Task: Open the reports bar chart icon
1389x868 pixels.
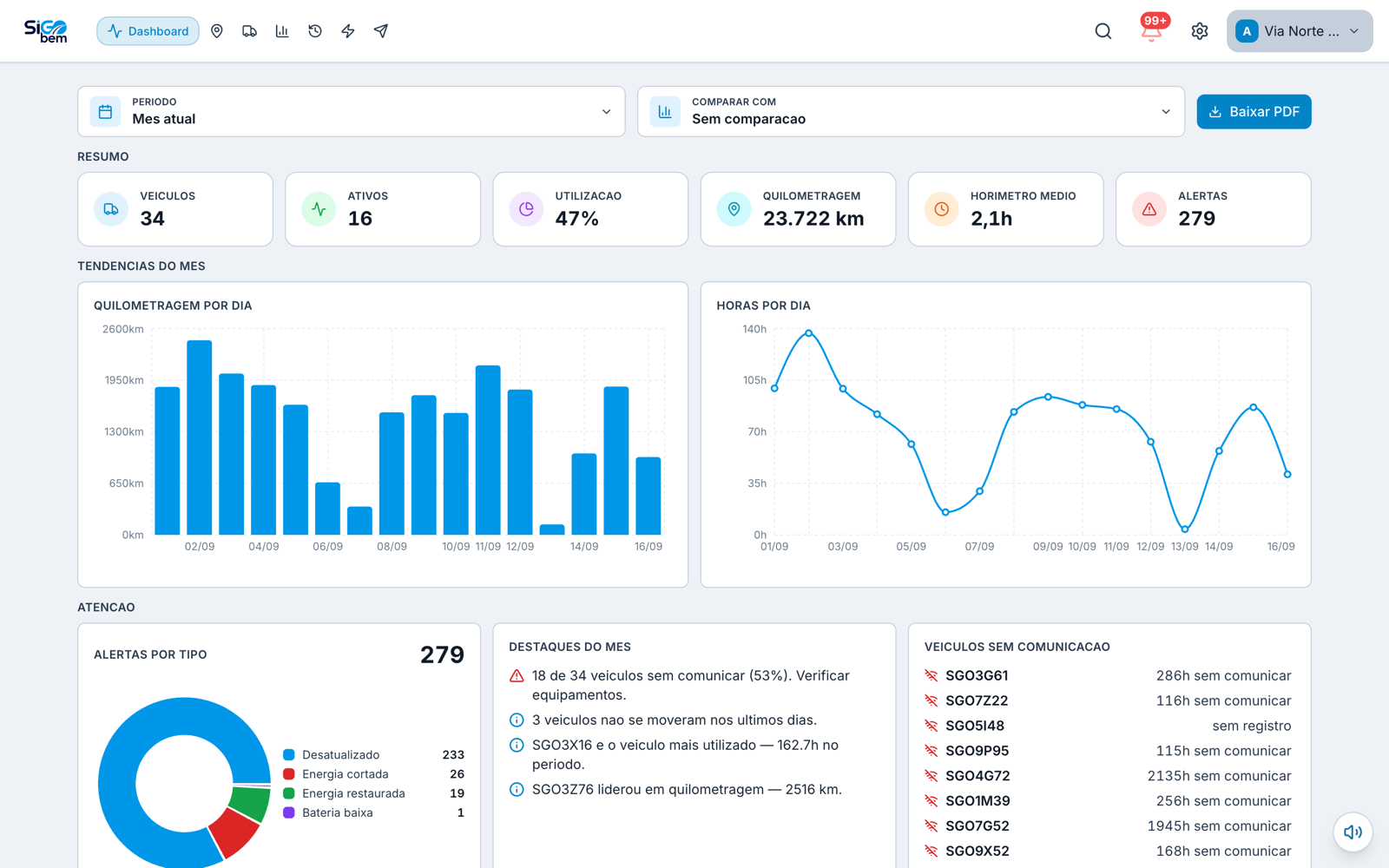Action: [282, 31]
